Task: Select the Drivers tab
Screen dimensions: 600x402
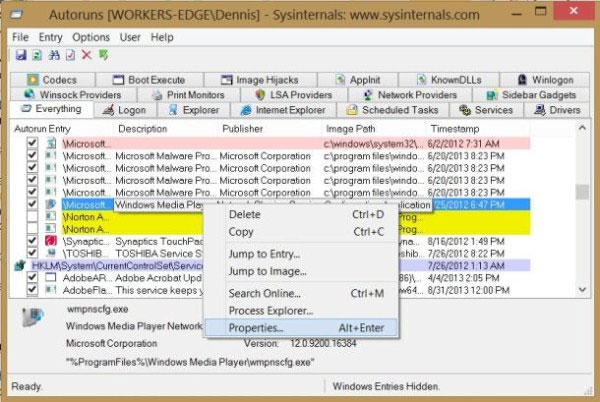Action: click(x=558, y=110)
